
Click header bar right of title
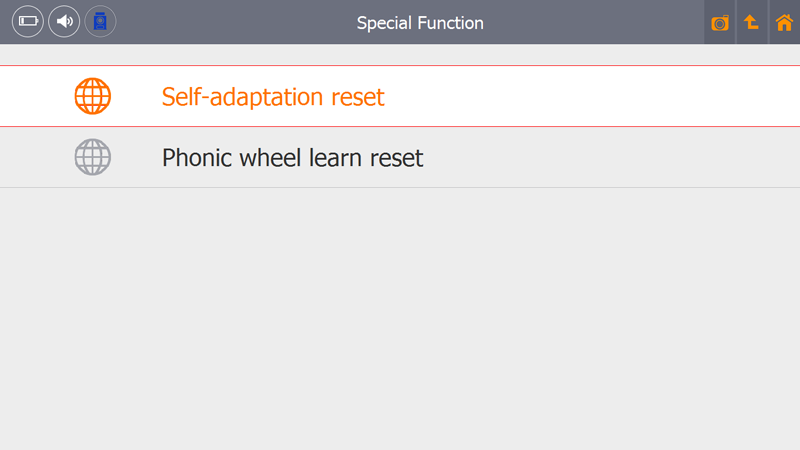tap(594, 22)
